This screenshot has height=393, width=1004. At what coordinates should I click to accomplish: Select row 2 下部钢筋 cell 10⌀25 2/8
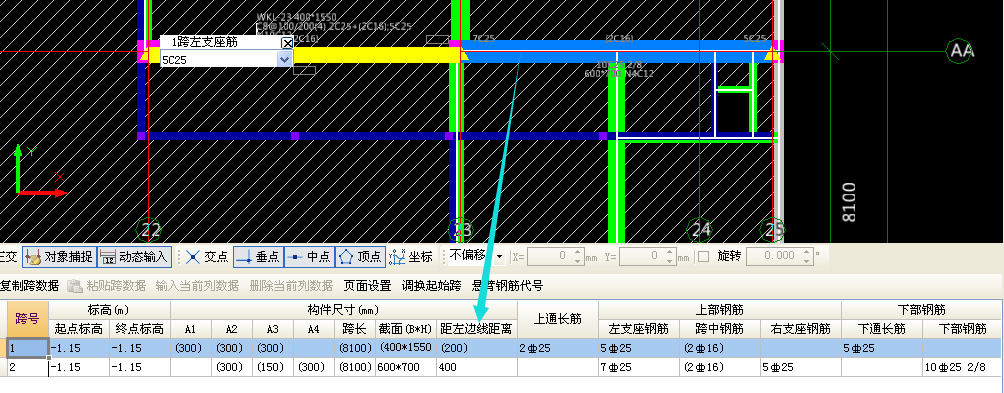962,367
